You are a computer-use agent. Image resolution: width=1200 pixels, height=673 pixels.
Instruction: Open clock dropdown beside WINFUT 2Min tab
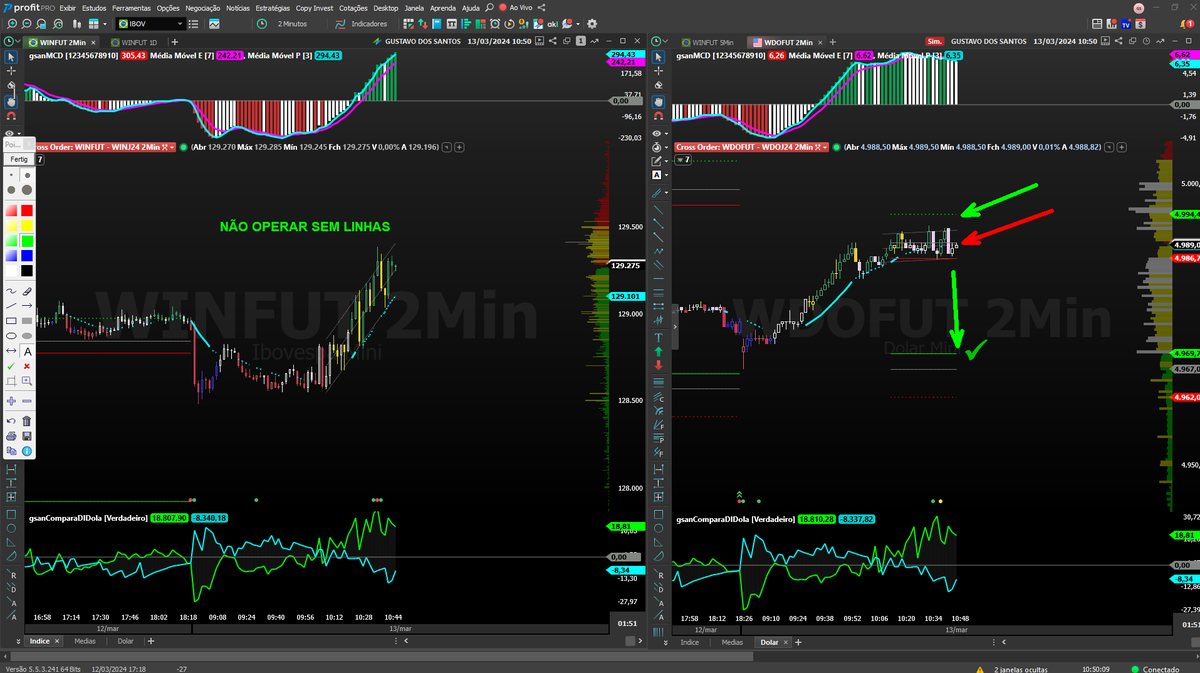point(18,42)
